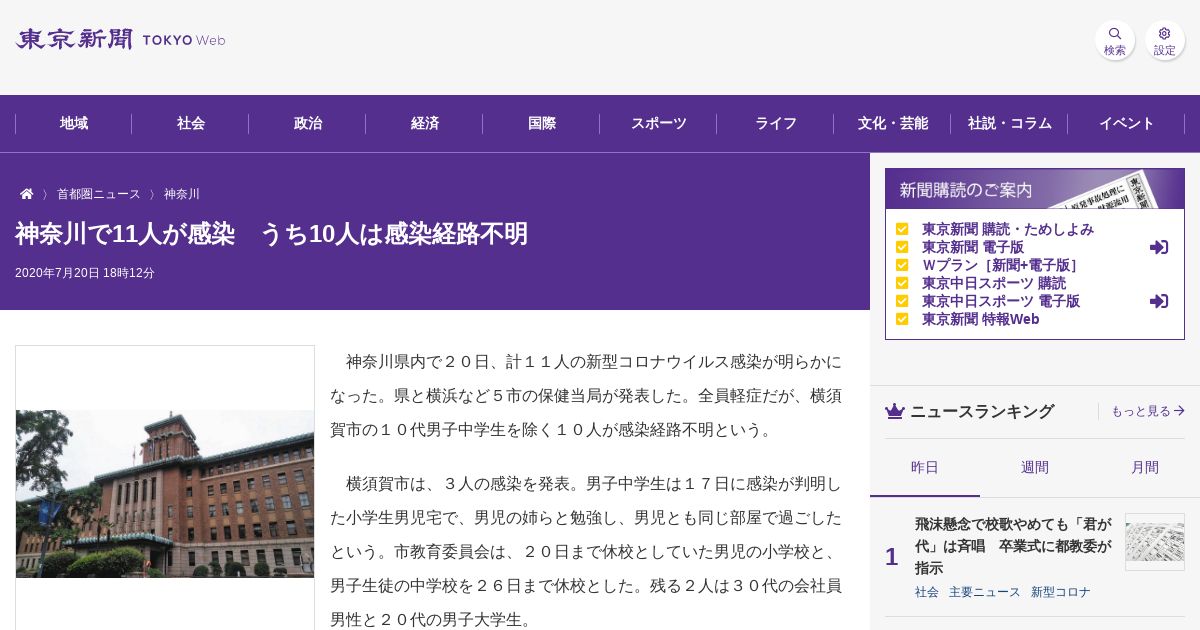Open Wプラン［新聞+電子版］ link
The width and height of the screenshot is (1200, 630).
(x=1001, y=265)
